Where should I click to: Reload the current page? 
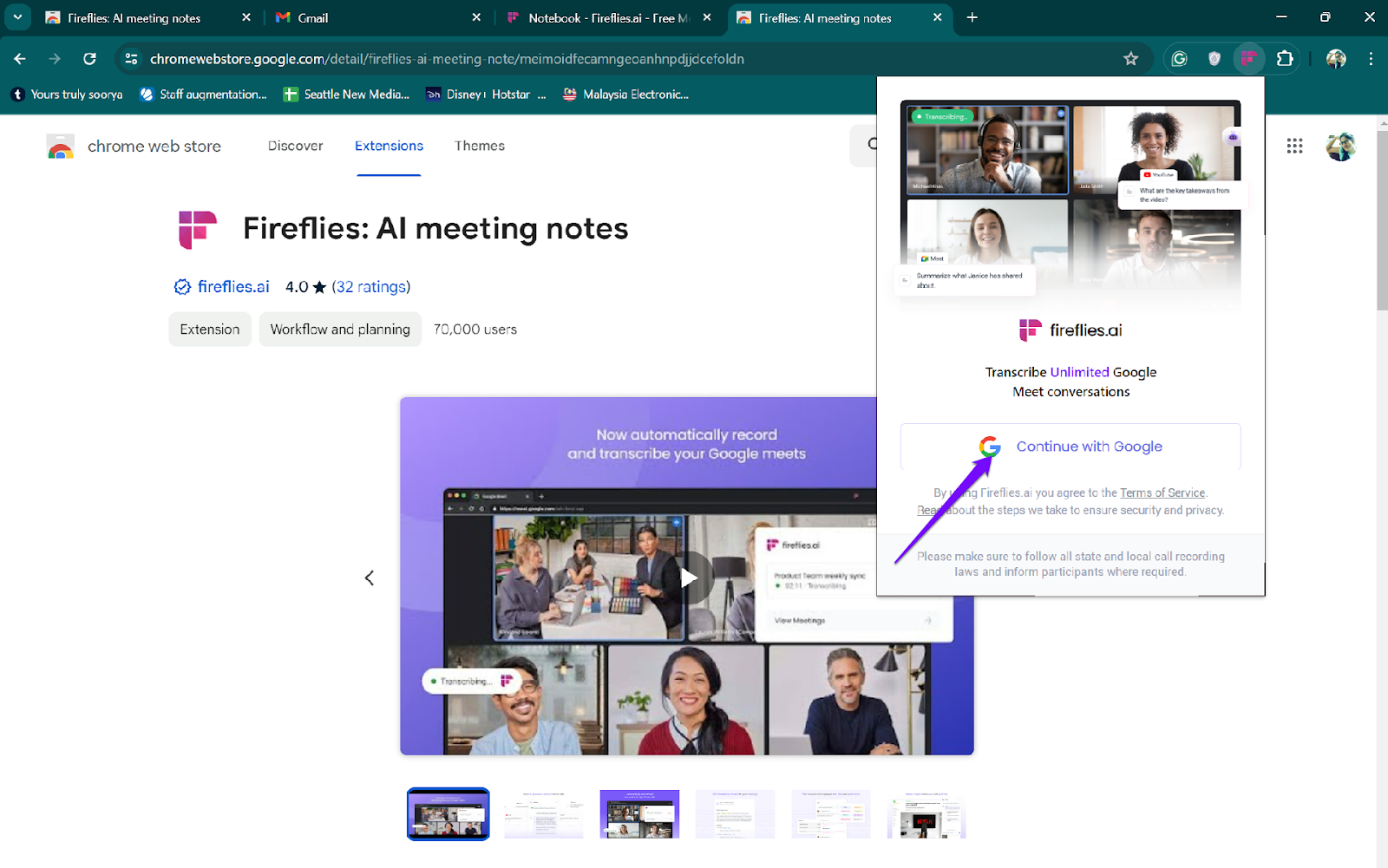tap(89, 59)
